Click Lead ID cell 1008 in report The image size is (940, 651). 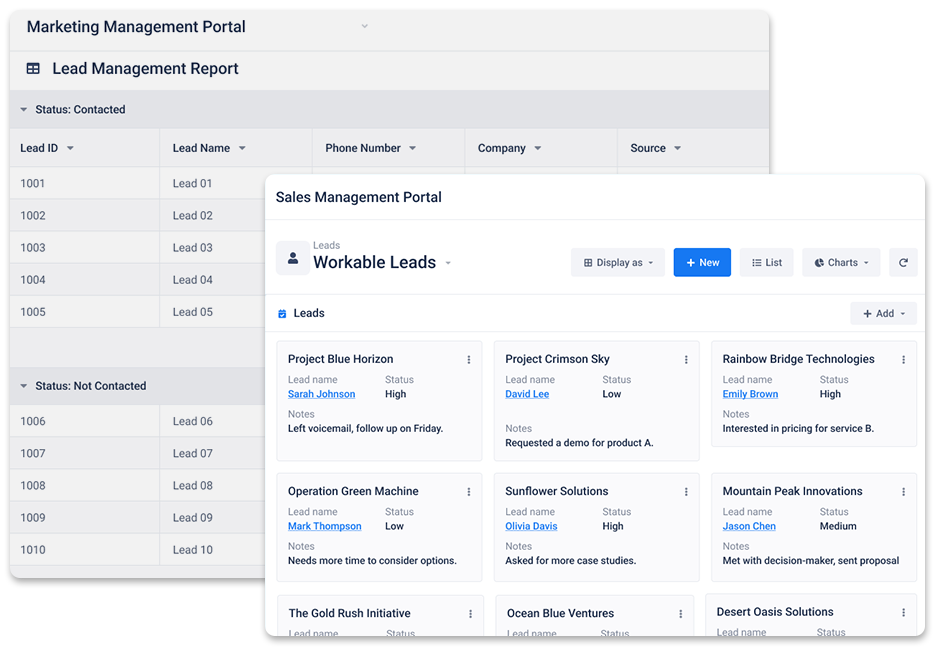[85, 486]
